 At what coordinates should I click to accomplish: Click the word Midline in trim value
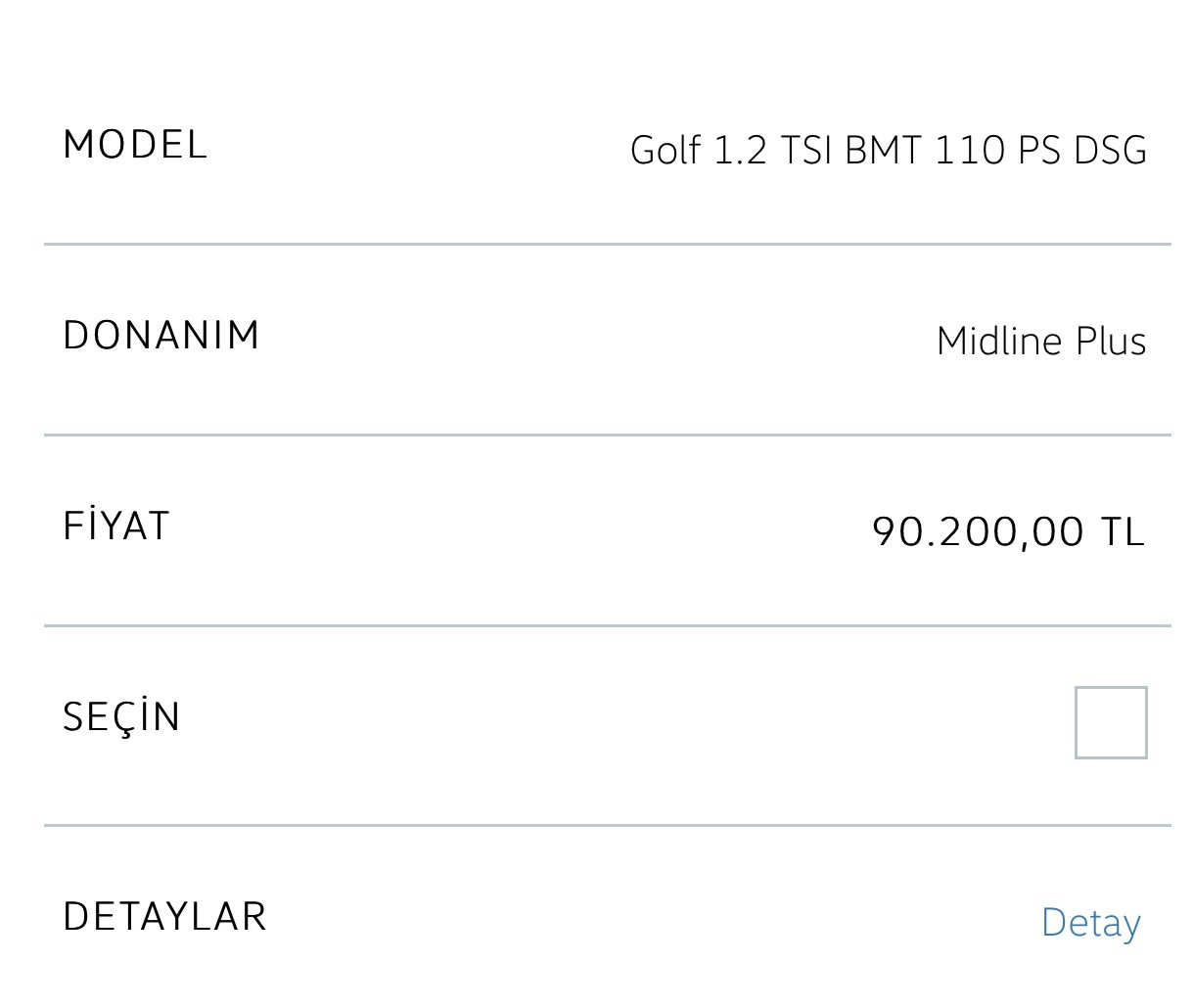coord(999,341)
